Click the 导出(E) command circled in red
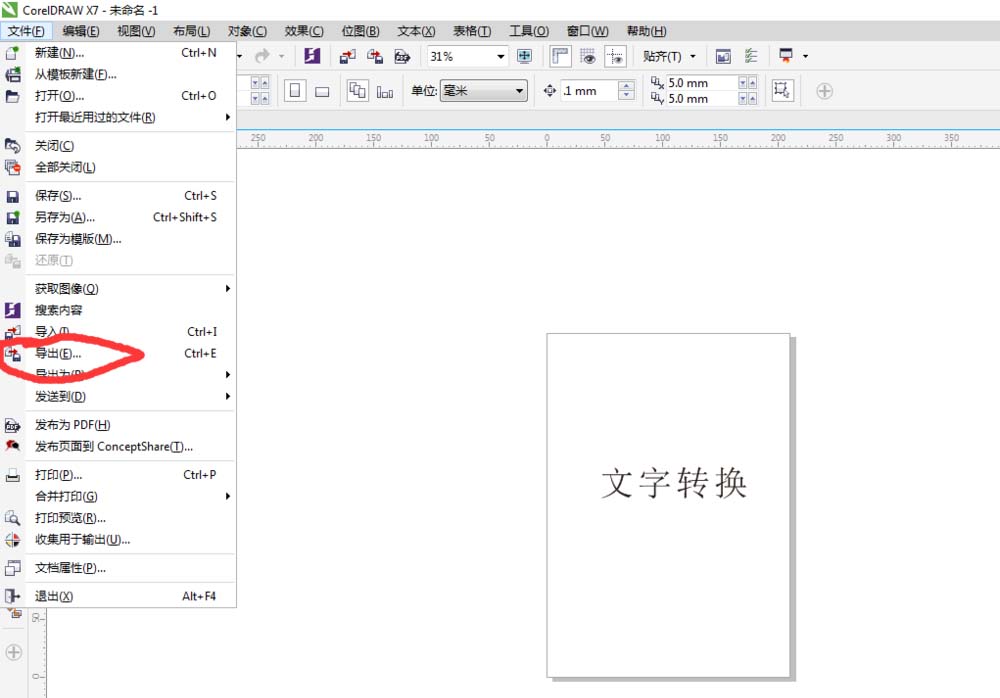 (x=60, y=354)
